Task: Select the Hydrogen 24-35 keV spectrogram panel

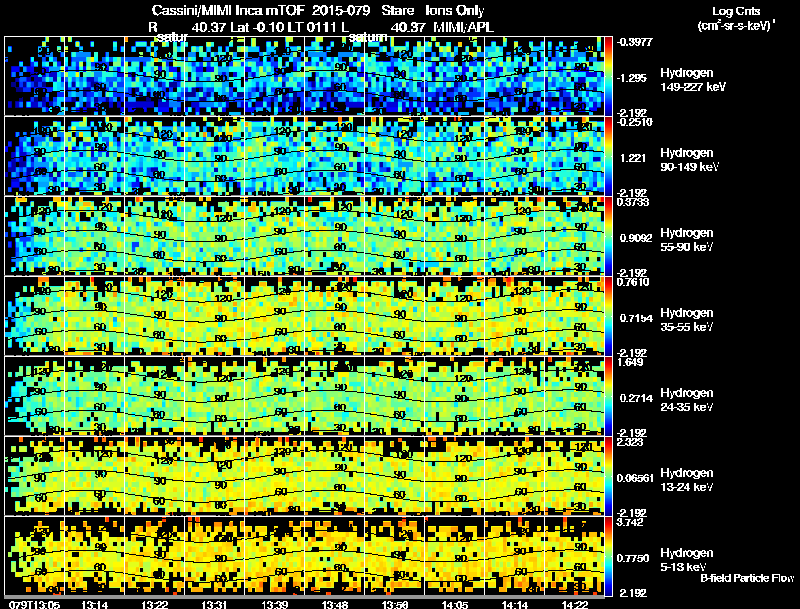Action: 305,396
